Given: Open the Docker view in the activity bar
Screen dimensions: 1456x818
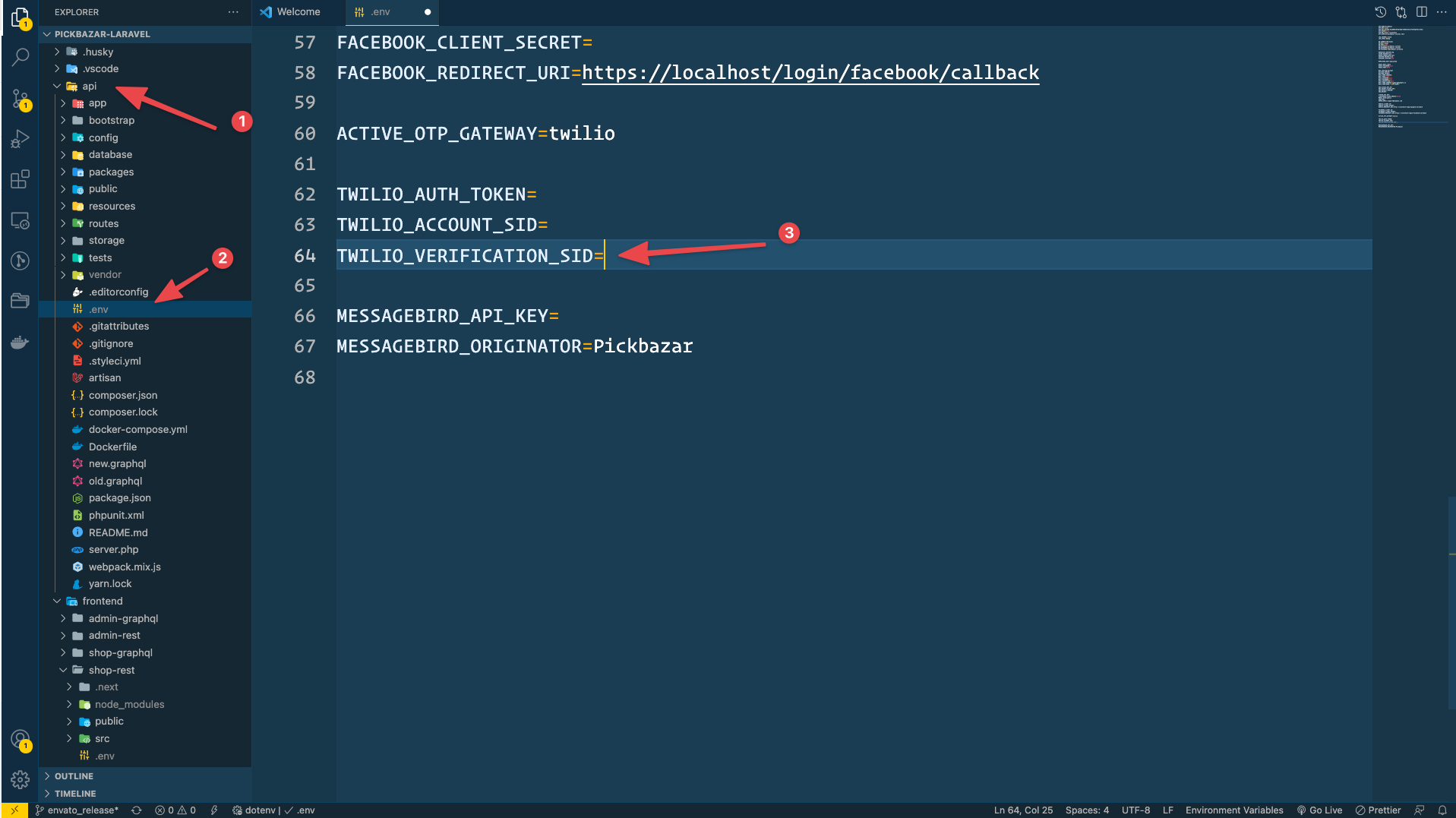Looking at the screenshot, I should 21,342.
